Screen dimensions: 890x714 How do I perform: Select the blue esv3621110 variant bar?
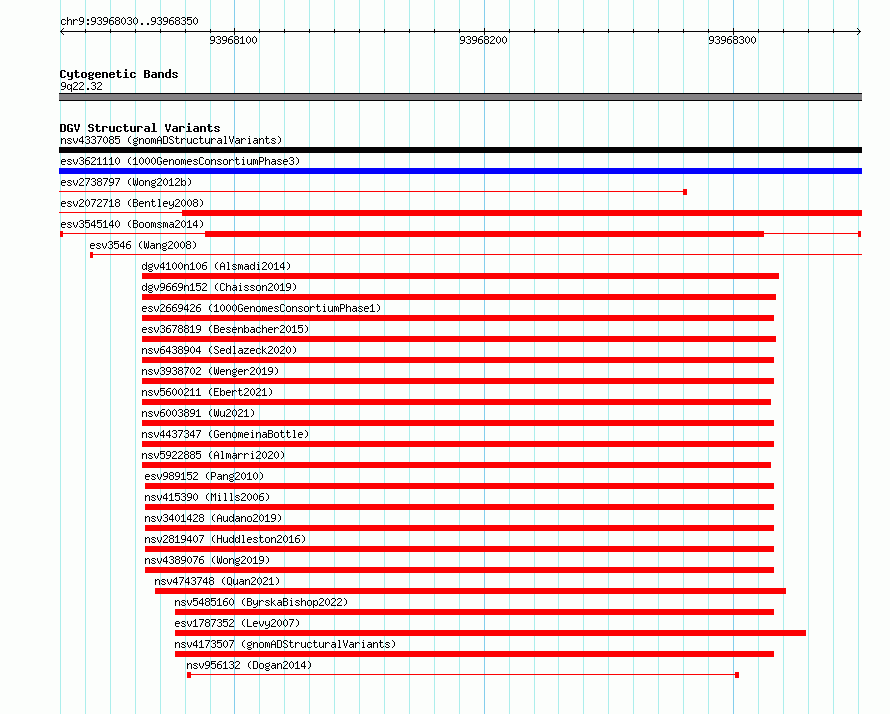click(460, 171)
